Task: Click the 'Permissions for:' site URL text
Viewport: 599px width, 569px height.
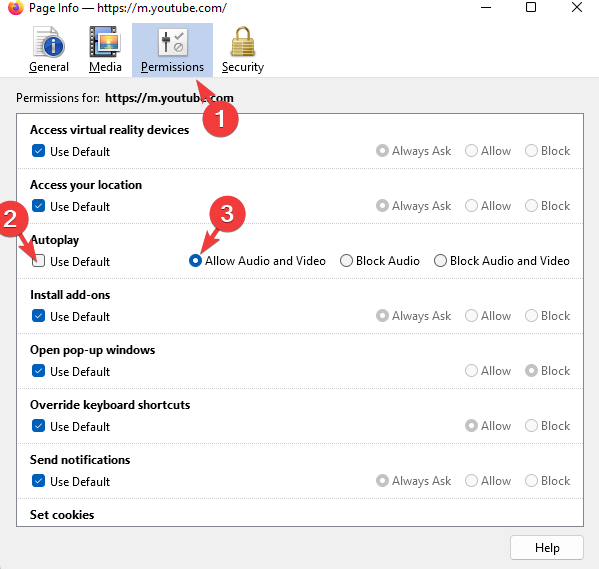Action: pos(169,98)
